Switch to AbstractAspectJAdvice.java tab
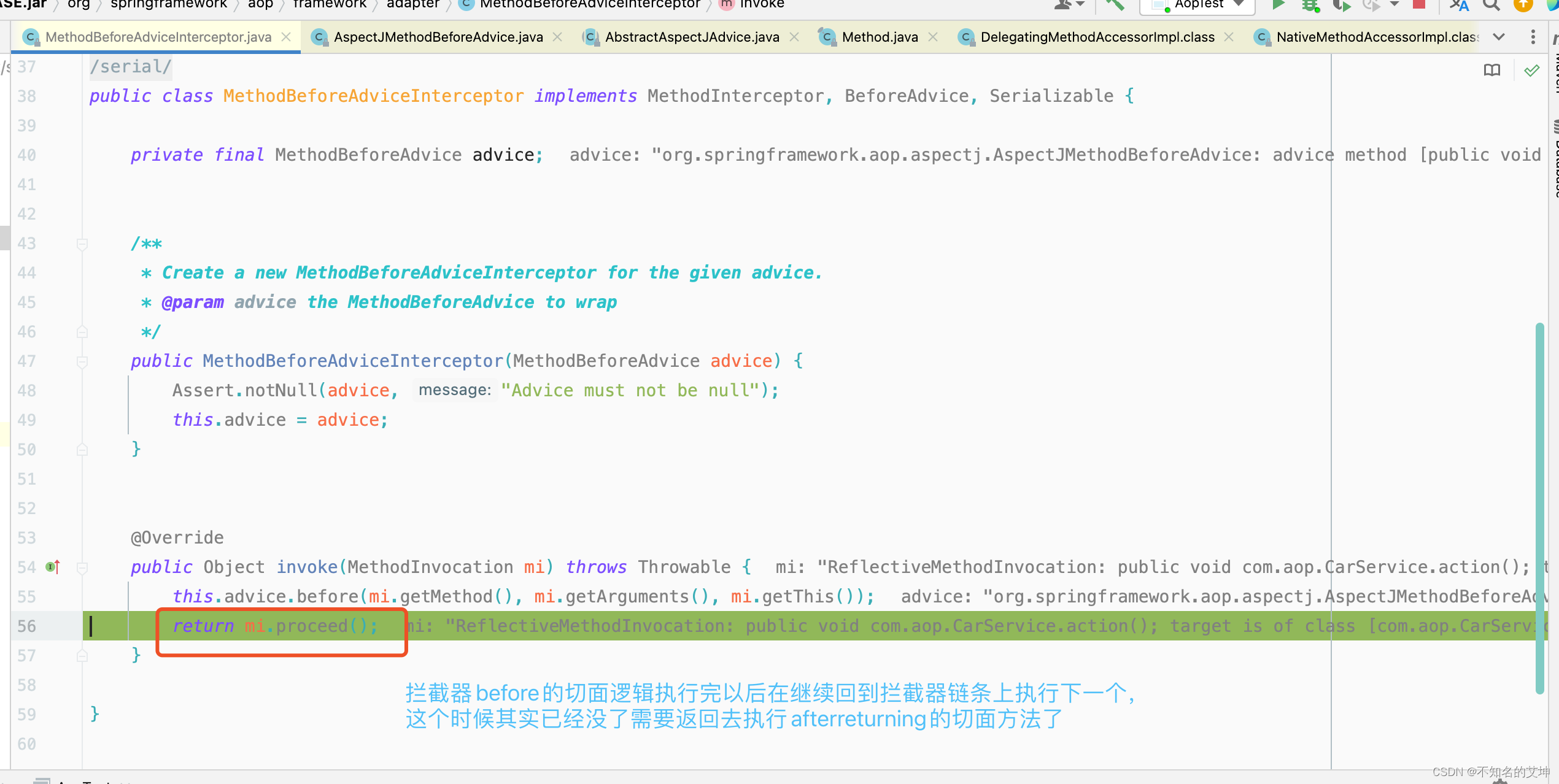This screenshot has height=784, width=1559. pyautogui.click(x=692, y=37)
